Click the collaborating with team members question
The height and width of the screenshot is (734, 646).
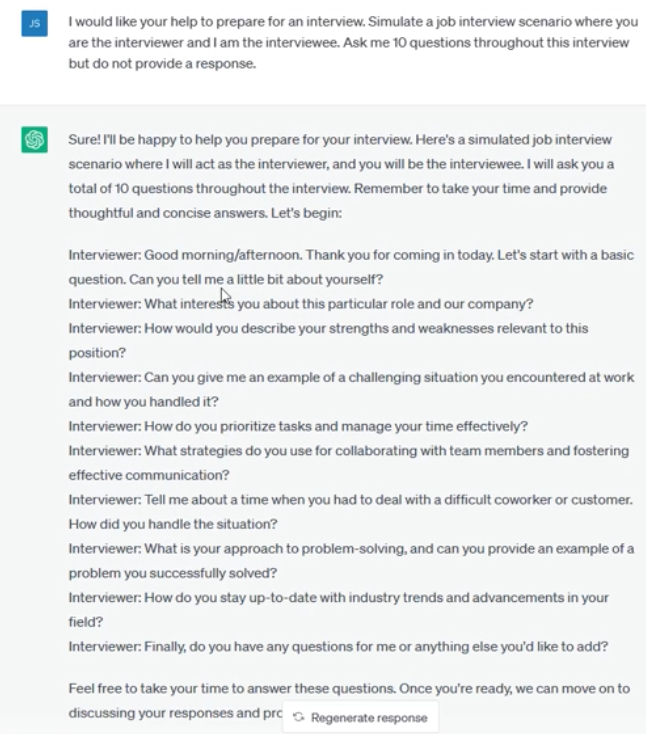tap(348, 450)
